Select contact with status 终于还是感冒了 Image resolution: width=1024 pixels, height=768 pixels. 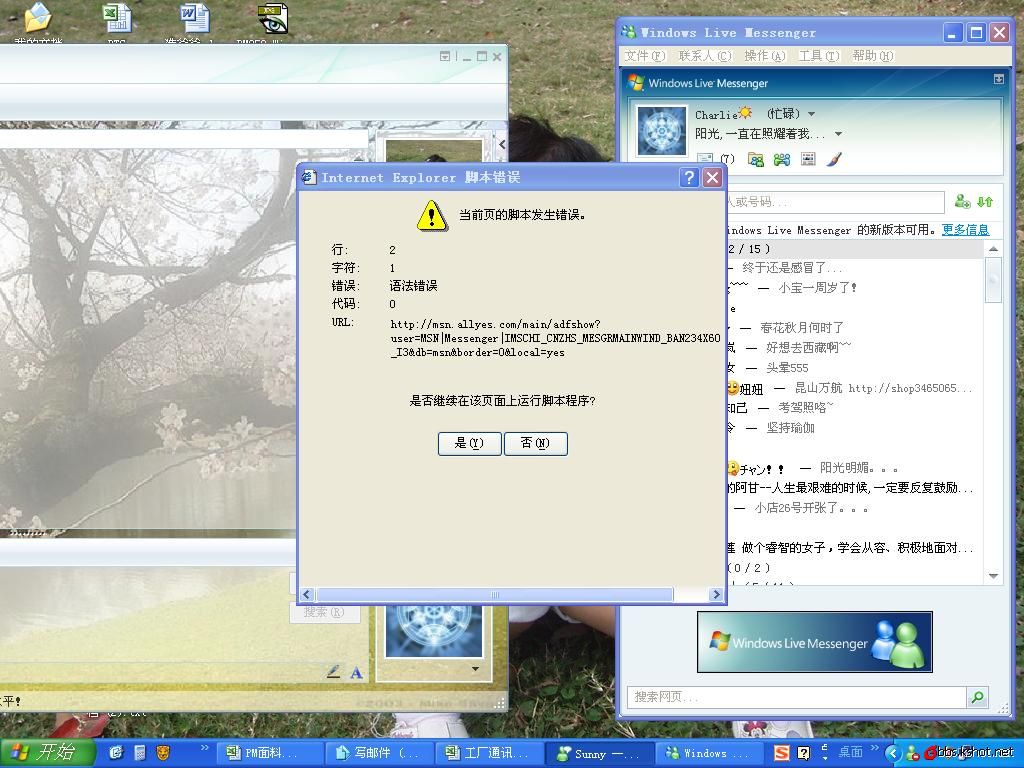(x=854, y=268)
